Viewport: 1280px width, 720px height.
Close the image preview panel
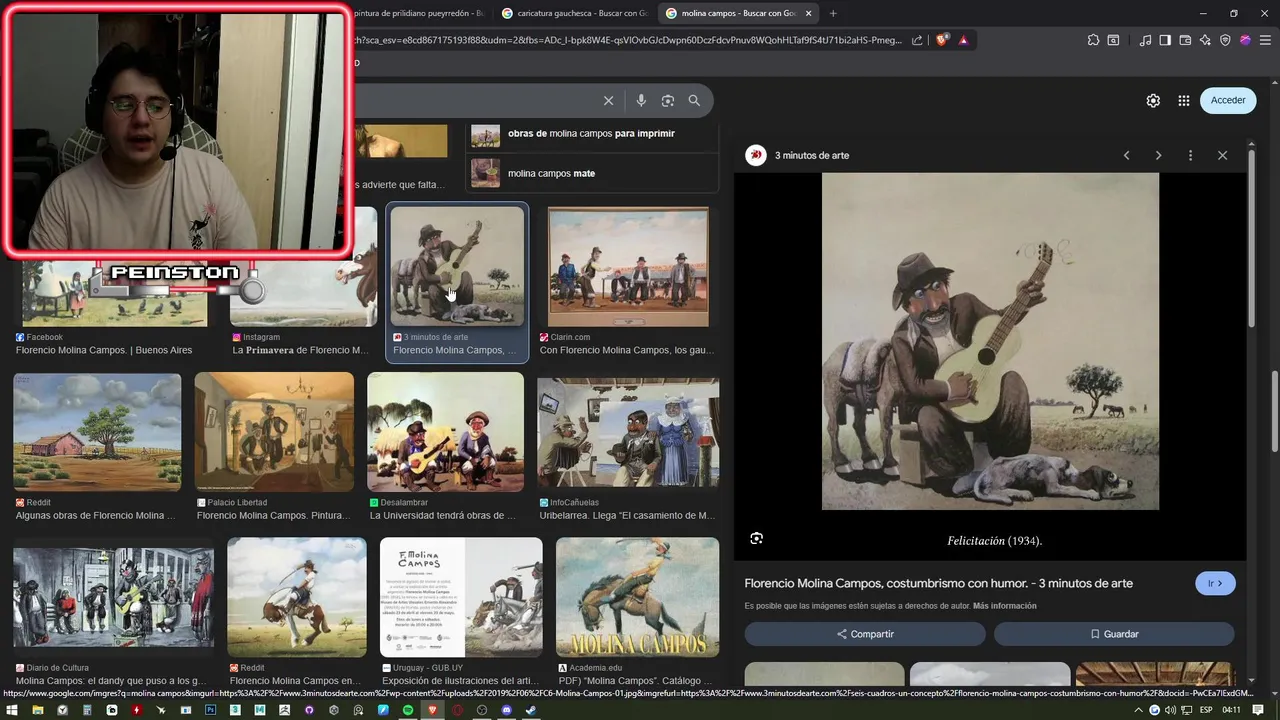point(1222,155)
